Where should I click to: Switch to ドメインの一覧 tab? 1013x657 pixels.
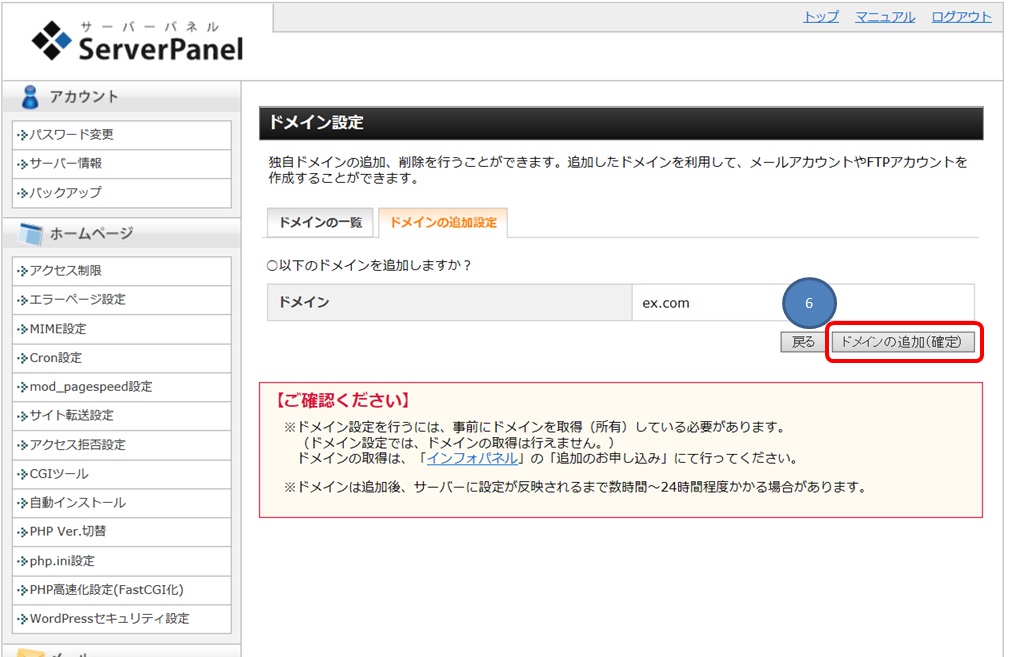click(320, 222)
